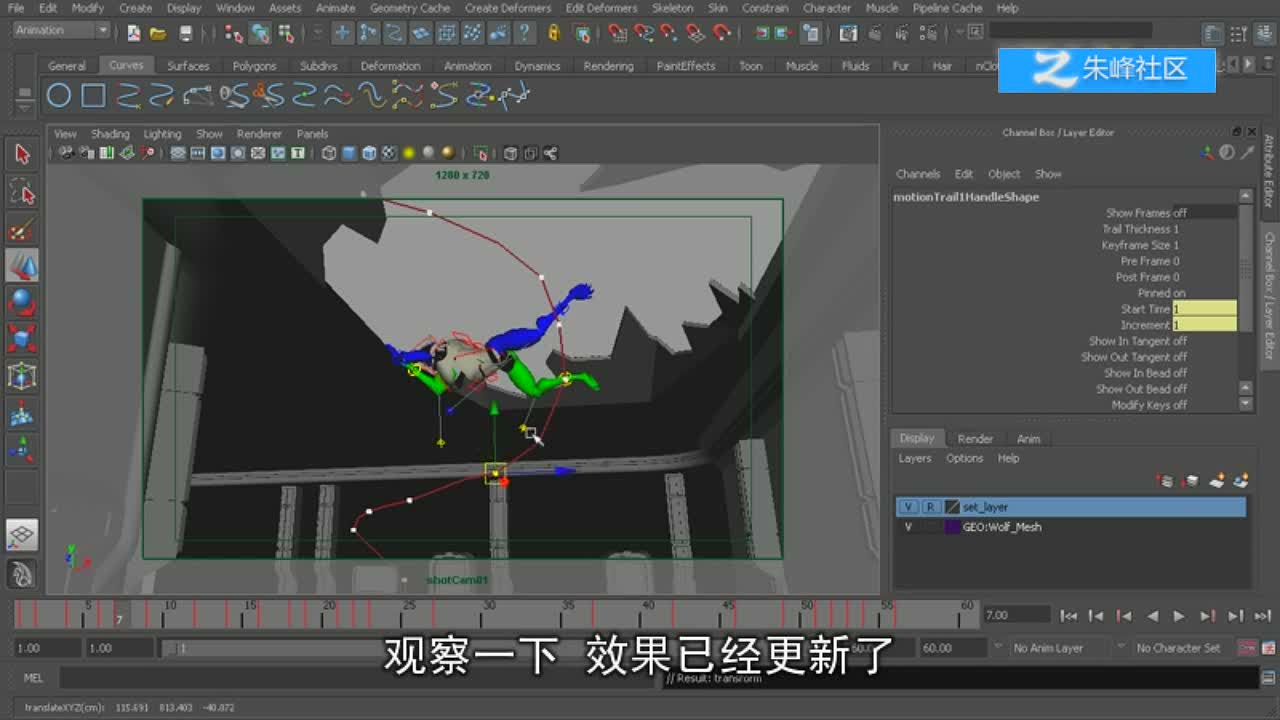
Task: Toggle visibility V of GEO:Wolf_Mesh layer
Action: 908,527
